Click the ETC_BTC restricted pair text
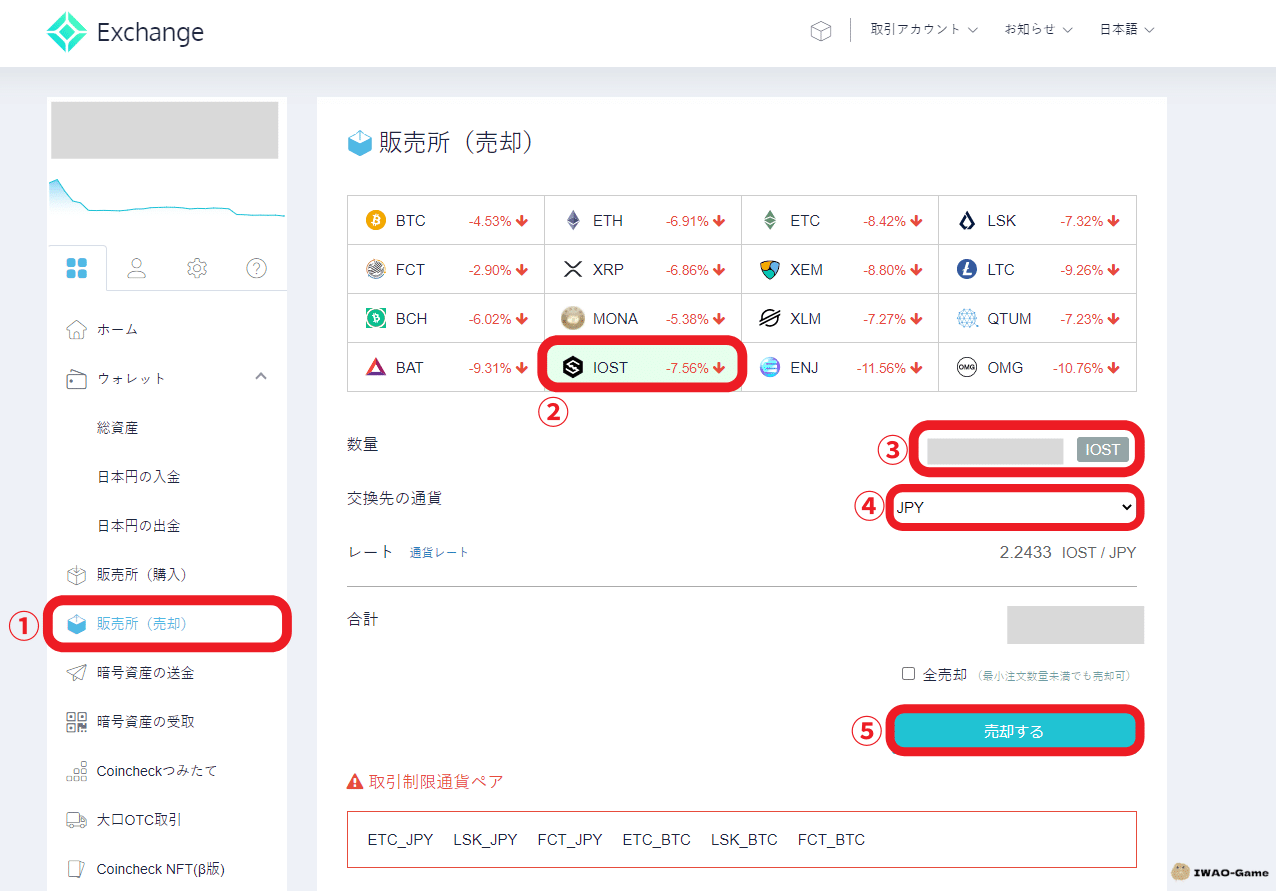 pyautogui.click(x=656, y=839)
